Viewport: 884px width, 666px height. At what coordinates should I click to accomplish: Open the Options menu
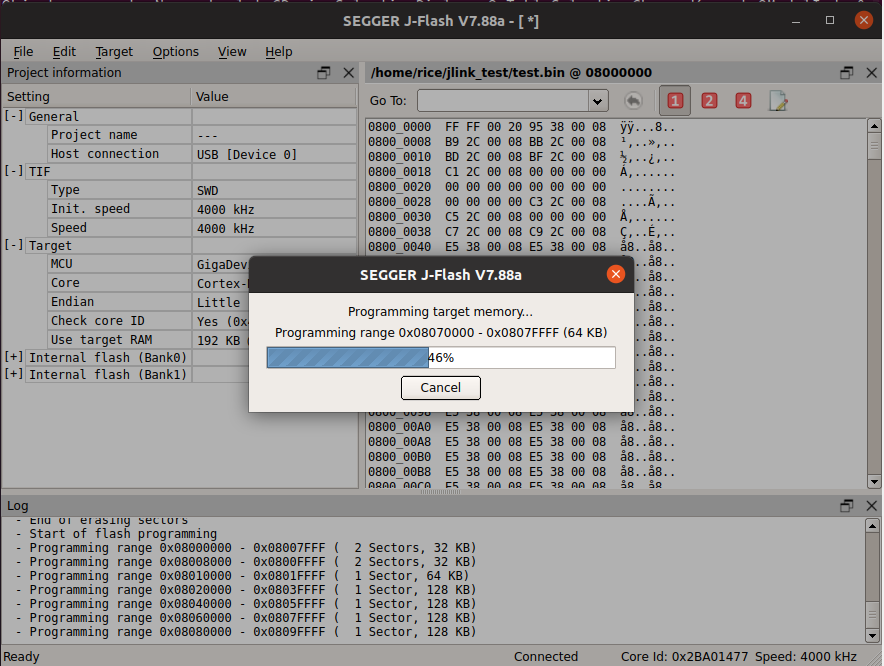[x=175, y=52]
